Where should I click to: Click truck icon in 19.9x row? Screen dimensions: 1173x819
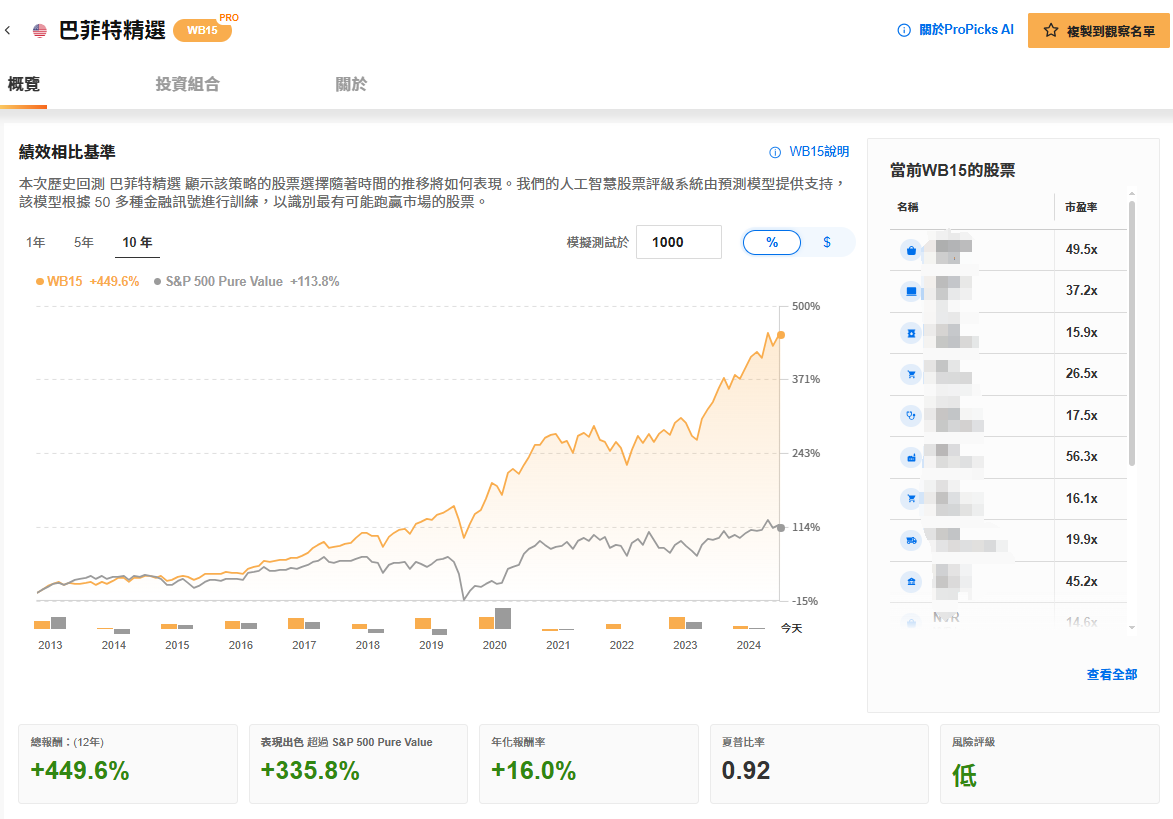pyautogui.click(x=910, y=540)
